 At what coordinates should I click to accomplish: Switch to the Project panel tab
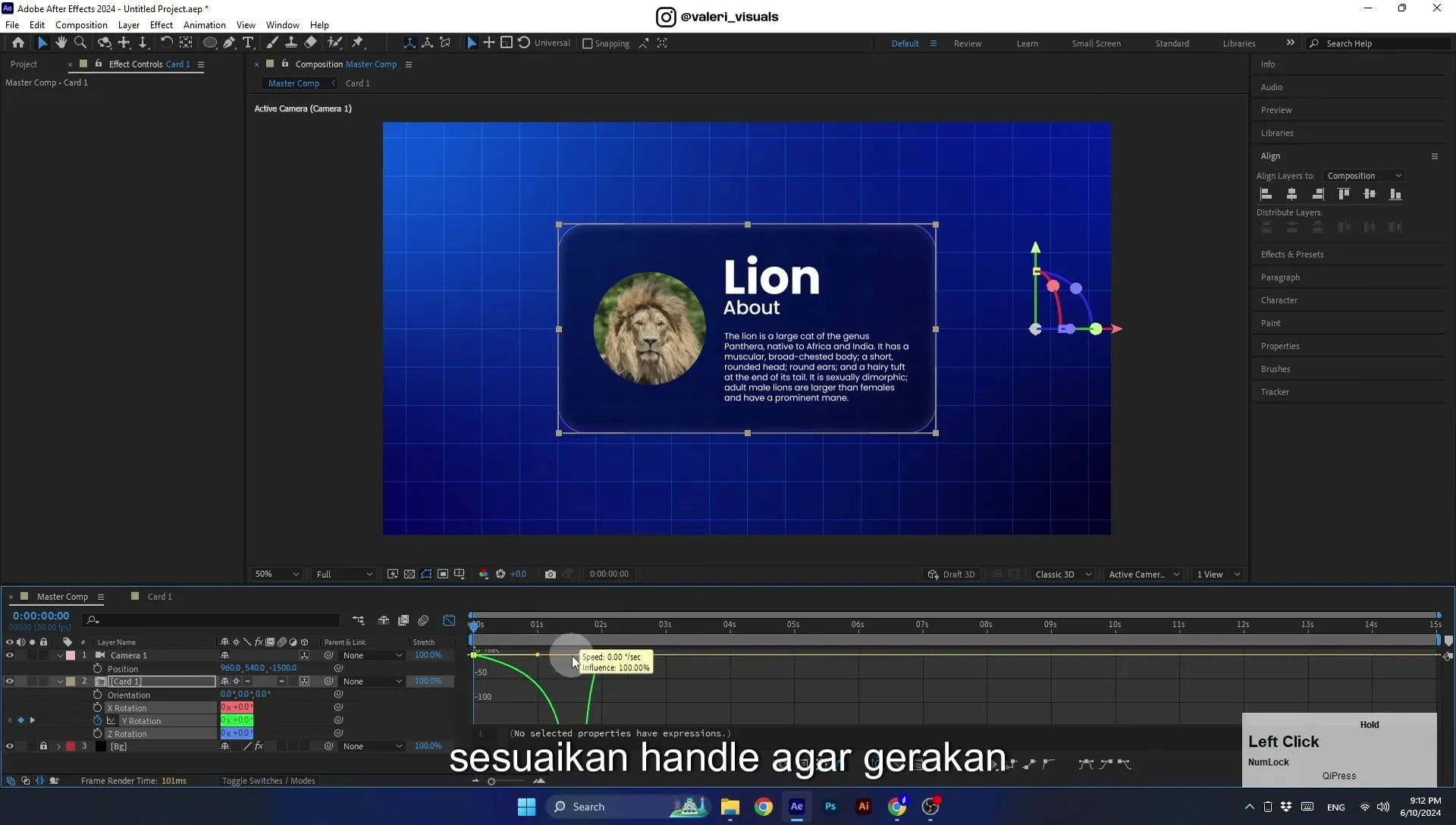(24, 64)
